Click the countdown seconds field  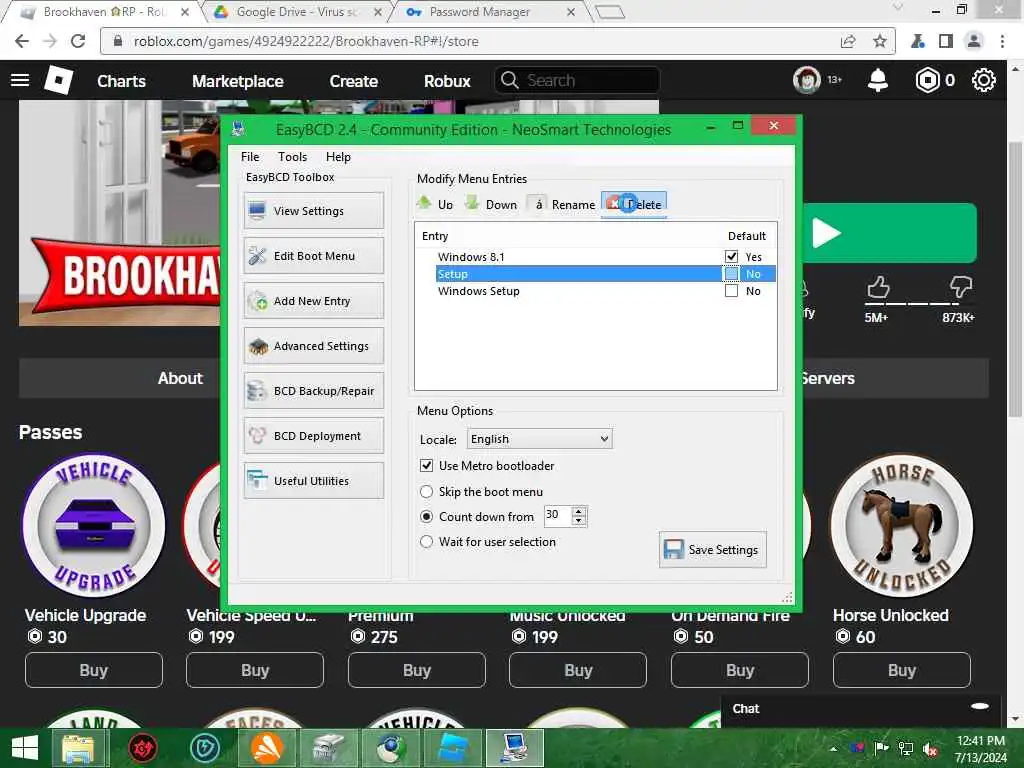(x=557, y=516)
